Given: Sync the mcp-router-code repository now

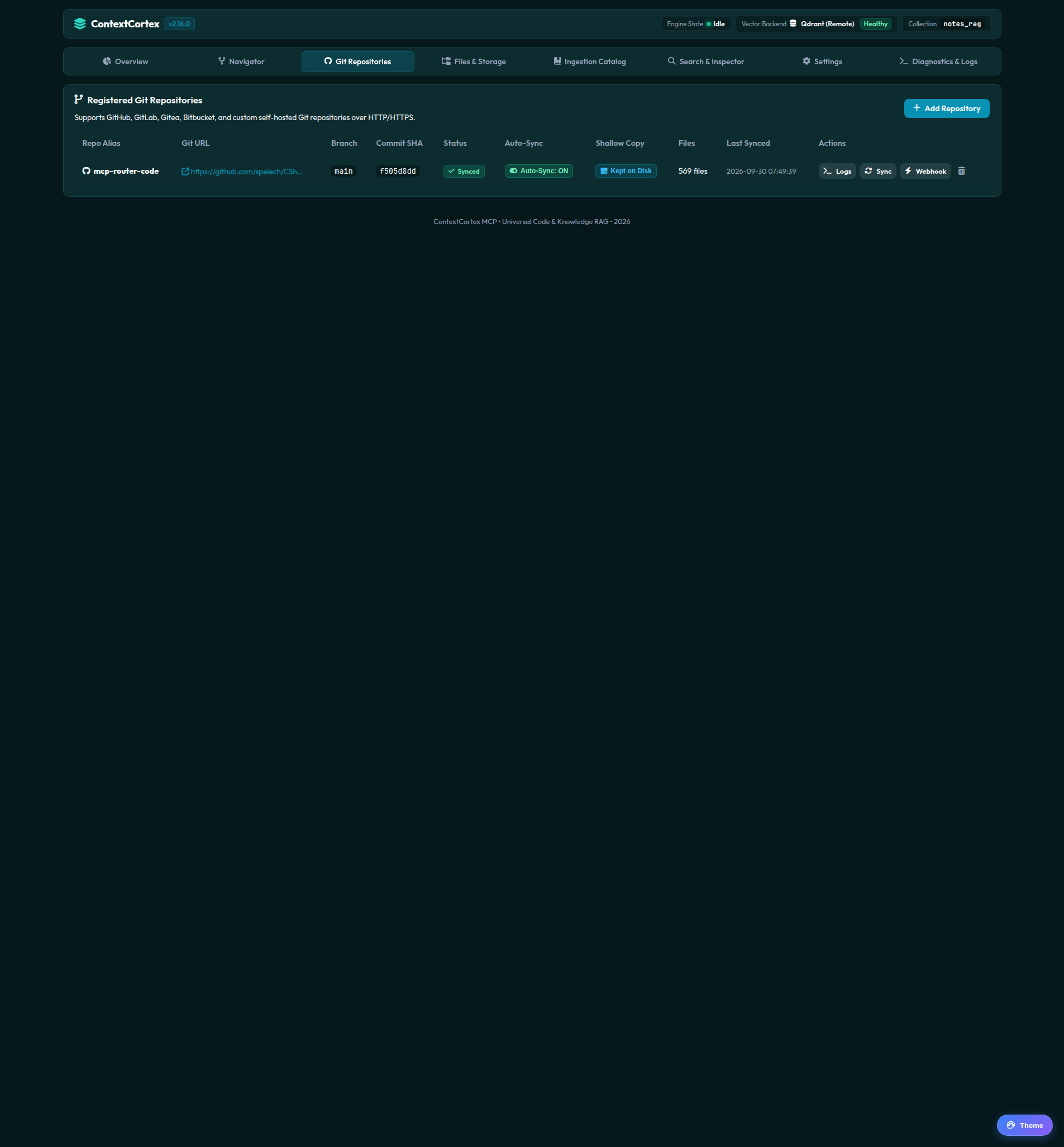Looking at the screenshot, I should click(x=877, y=171).
